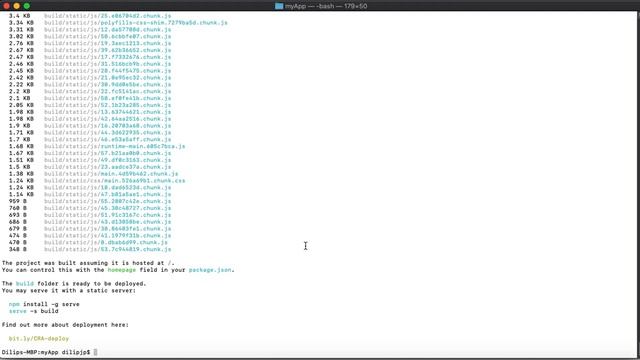Click the 3.02 KB file size entry
Viewport: 640px width, 360px height.
tap(21, 36)
